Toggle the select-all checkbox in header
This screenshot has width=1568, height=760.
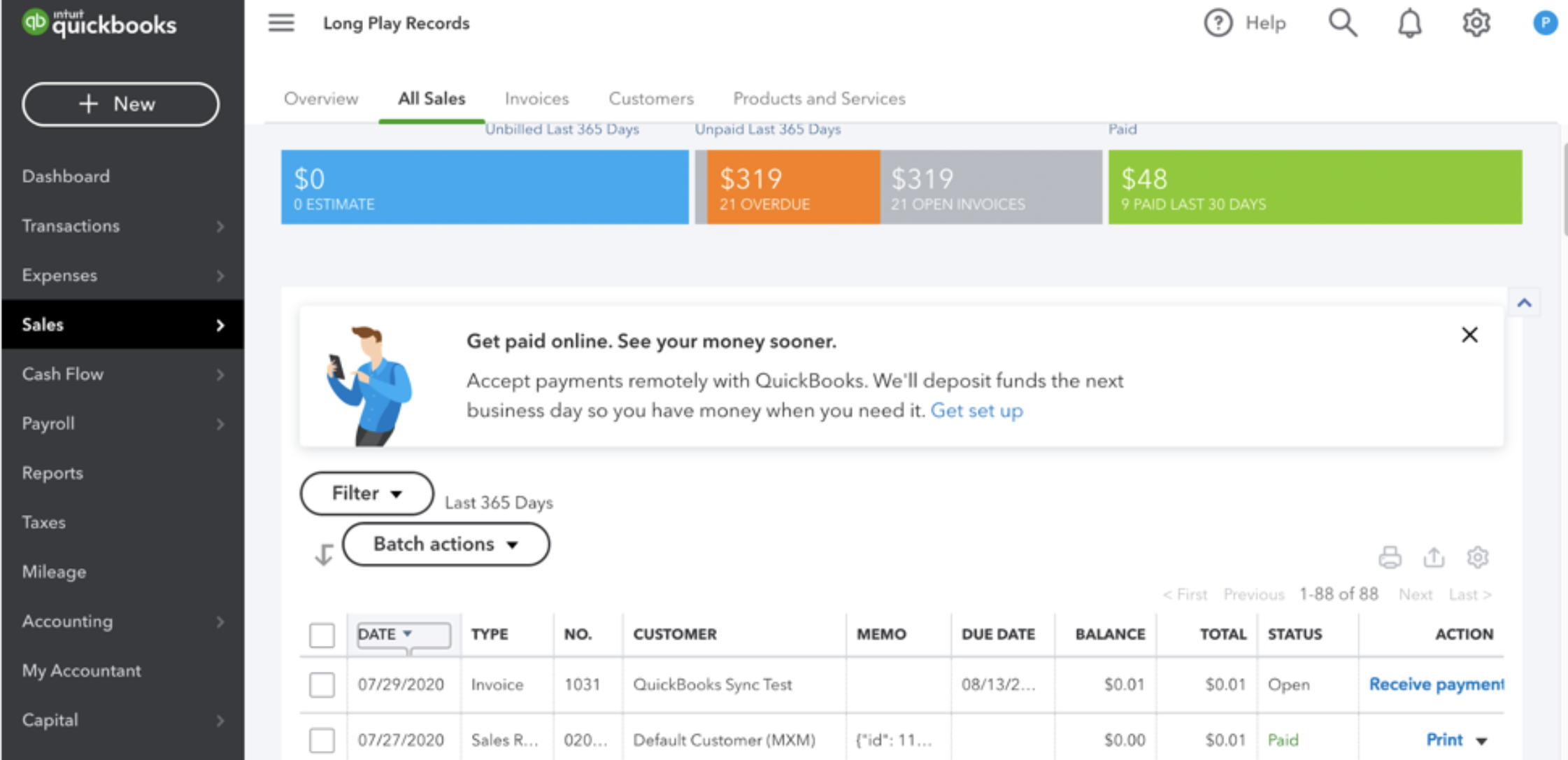[x=322, y=635]
